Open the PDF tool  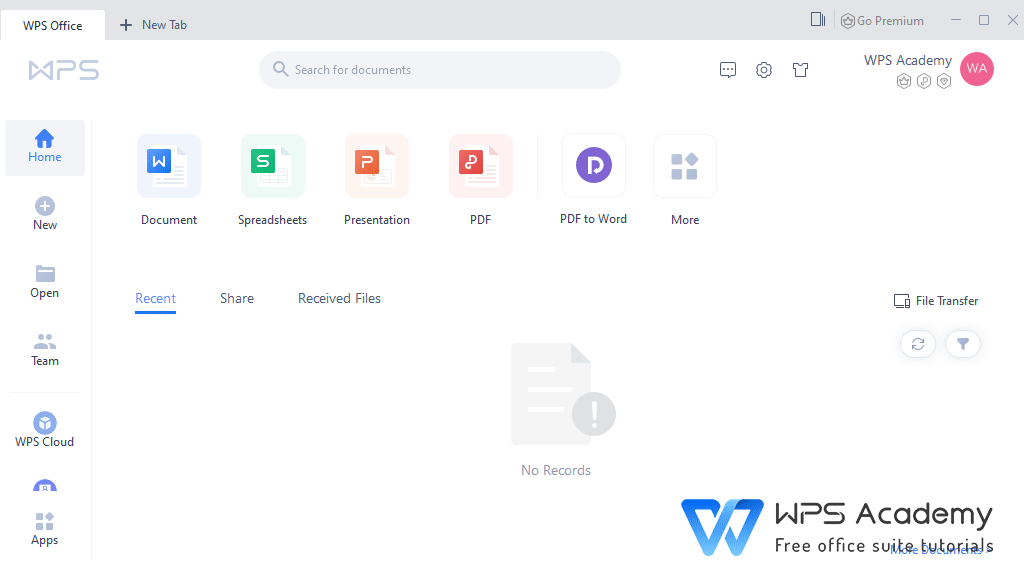[x=481, y=181]
